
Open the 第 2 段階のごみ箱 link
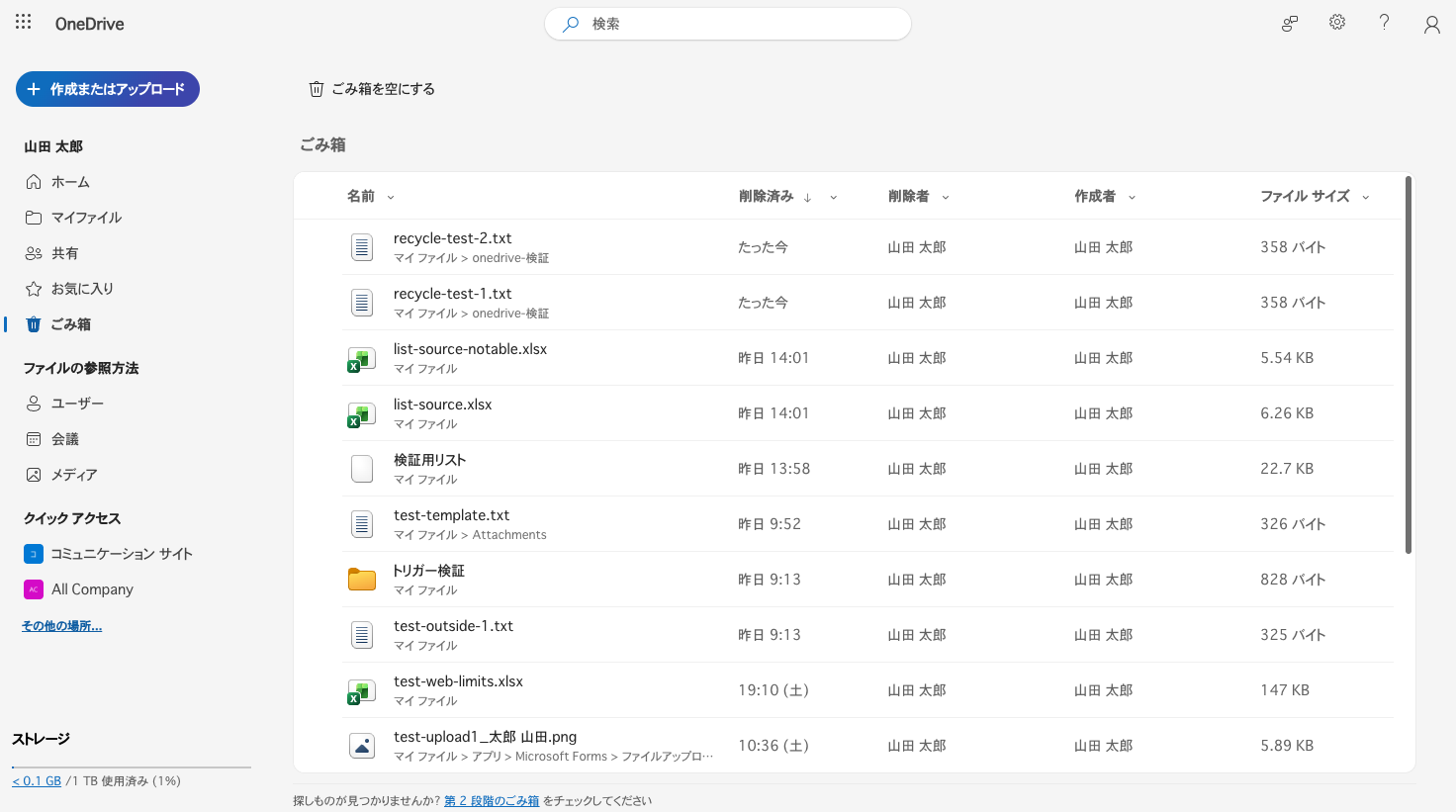(492, 801)
